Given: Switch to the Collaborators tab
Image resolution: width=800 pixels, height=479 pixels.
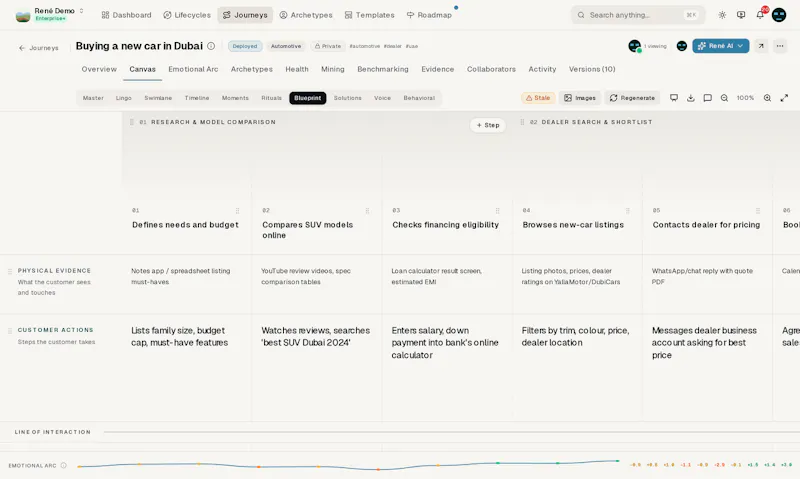Looking at the screenshot, I should point(491,69).
